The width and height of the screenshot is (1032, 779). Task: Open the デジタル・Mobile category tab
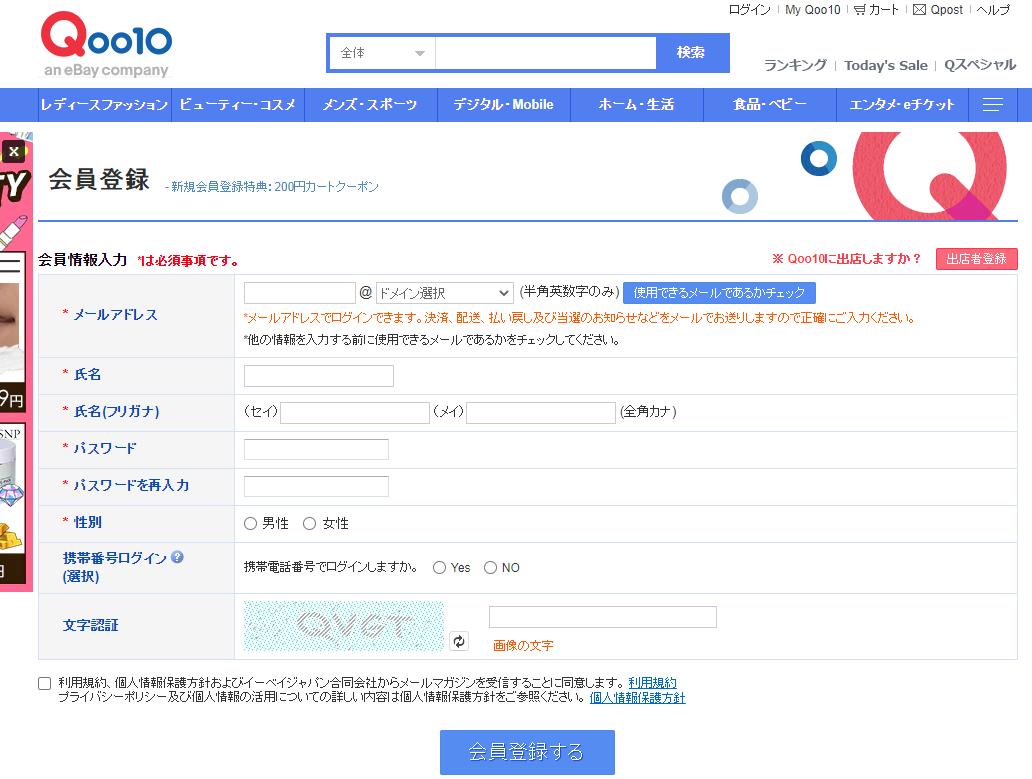(504, 104)
